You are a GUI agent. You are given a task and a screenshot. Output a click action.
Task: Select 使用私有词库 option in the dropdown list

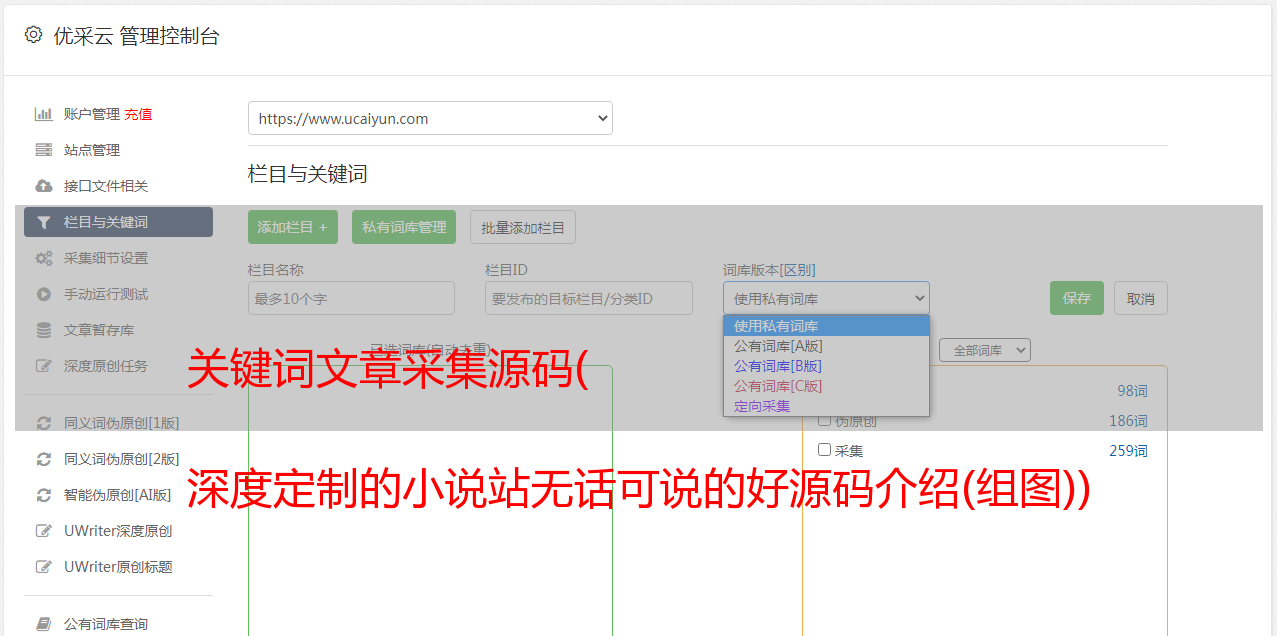point(826,326)
